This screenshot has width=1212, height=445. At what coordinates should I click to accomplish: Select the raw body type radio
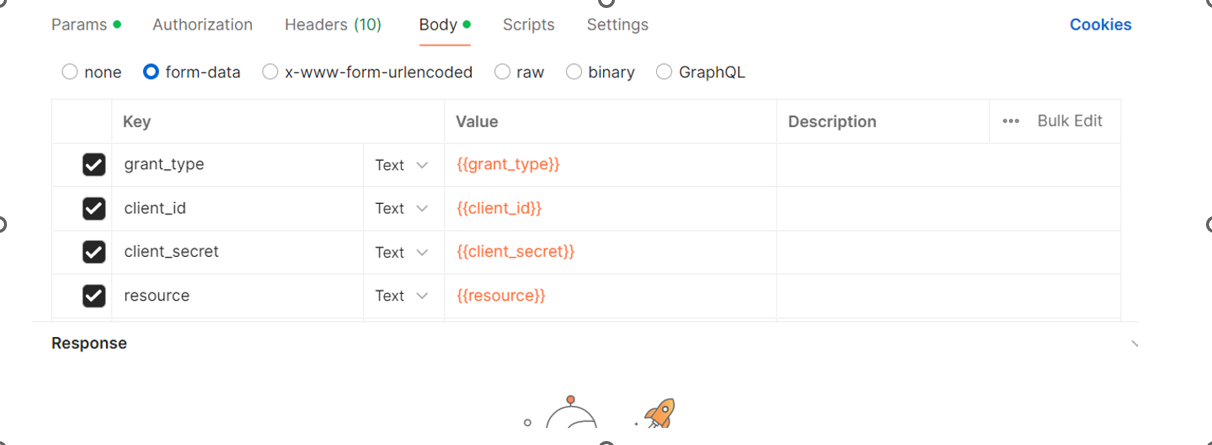coord(502,72)
